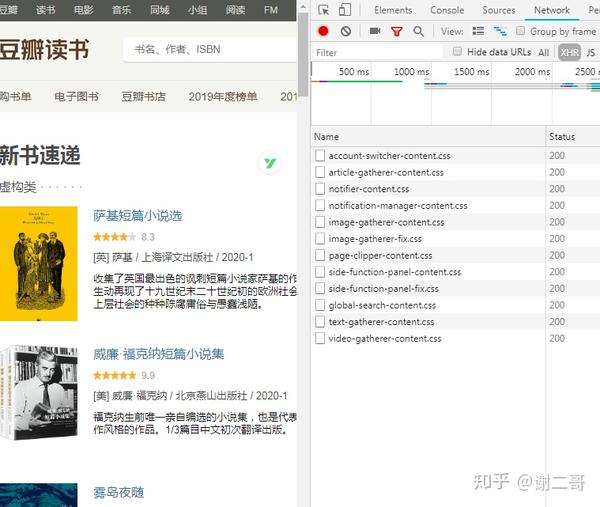
Task: Open the 电子图书 link
Action: pyautogui.click(x=77, y=96)
